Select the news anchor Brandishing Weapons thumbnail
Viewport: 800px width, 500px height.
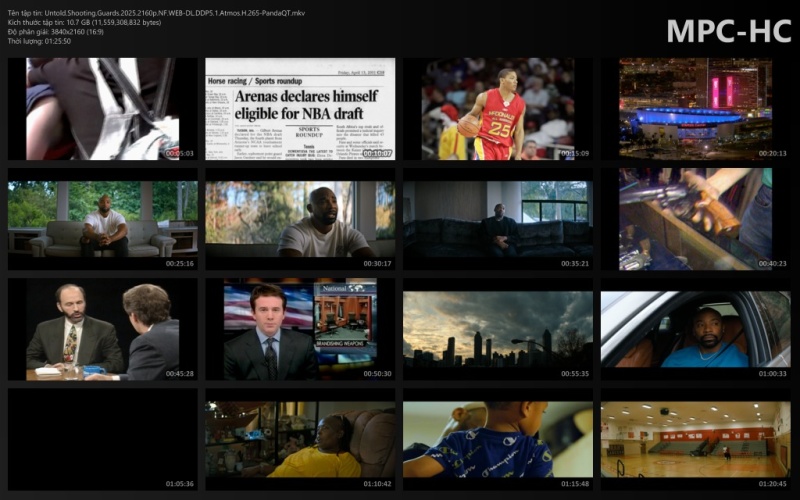pyautogui.click(x=300, y=329)
